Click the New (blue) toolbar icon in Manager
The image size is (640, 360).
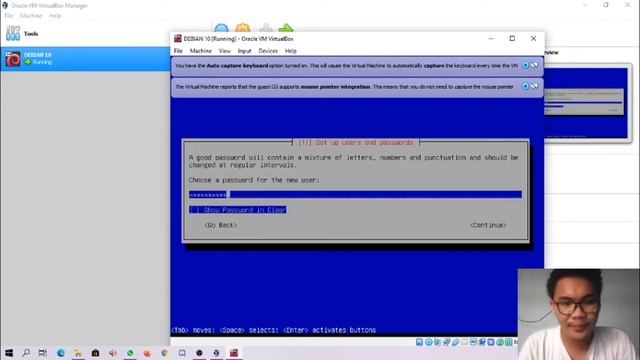(x=221, y=27)
